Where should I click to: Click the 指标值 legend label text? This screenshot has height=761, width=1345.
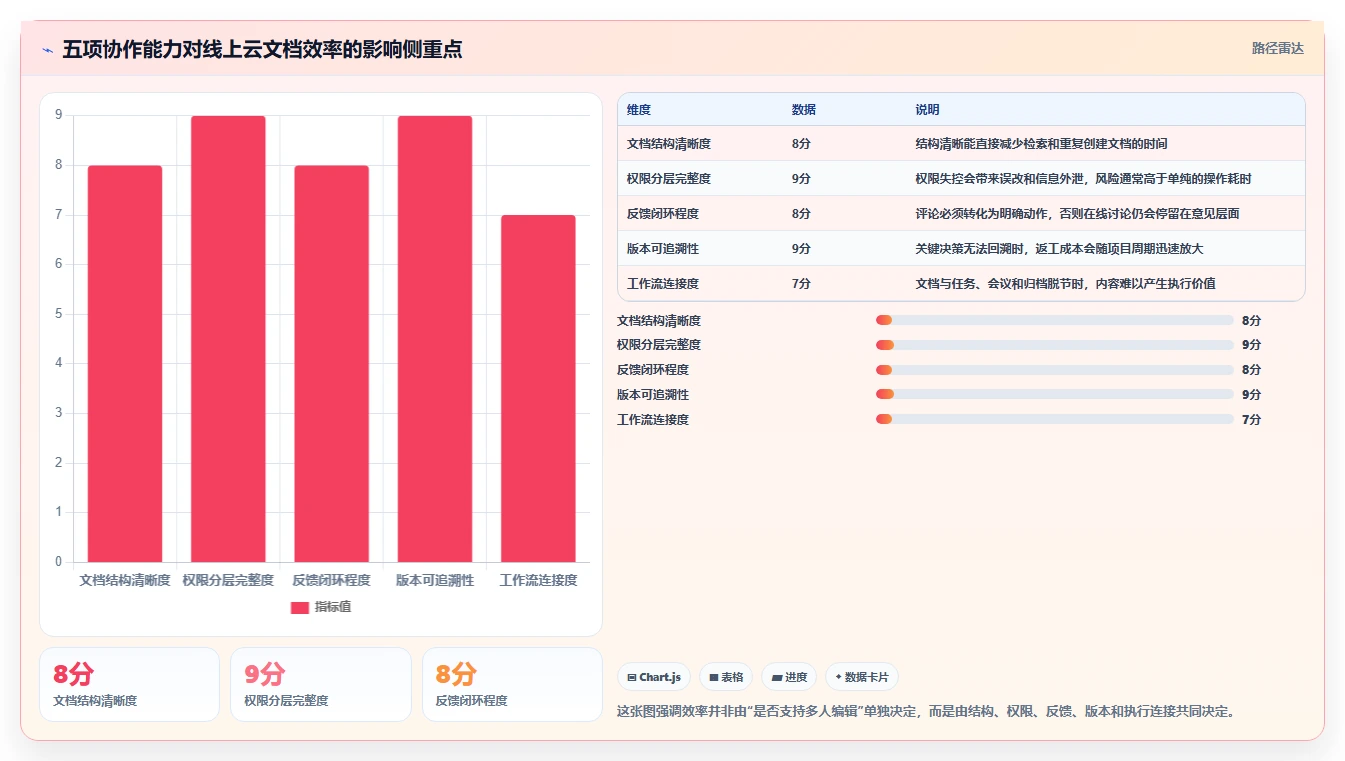pos(333,607)
